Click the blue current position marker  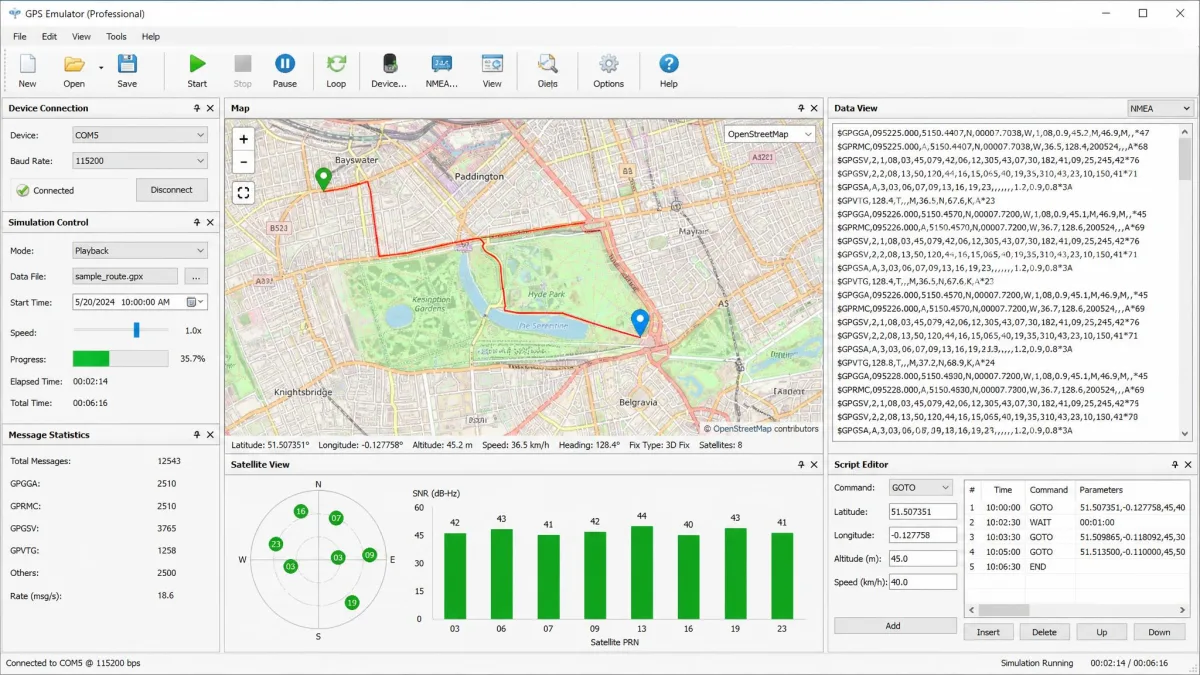tap(640, 322)
